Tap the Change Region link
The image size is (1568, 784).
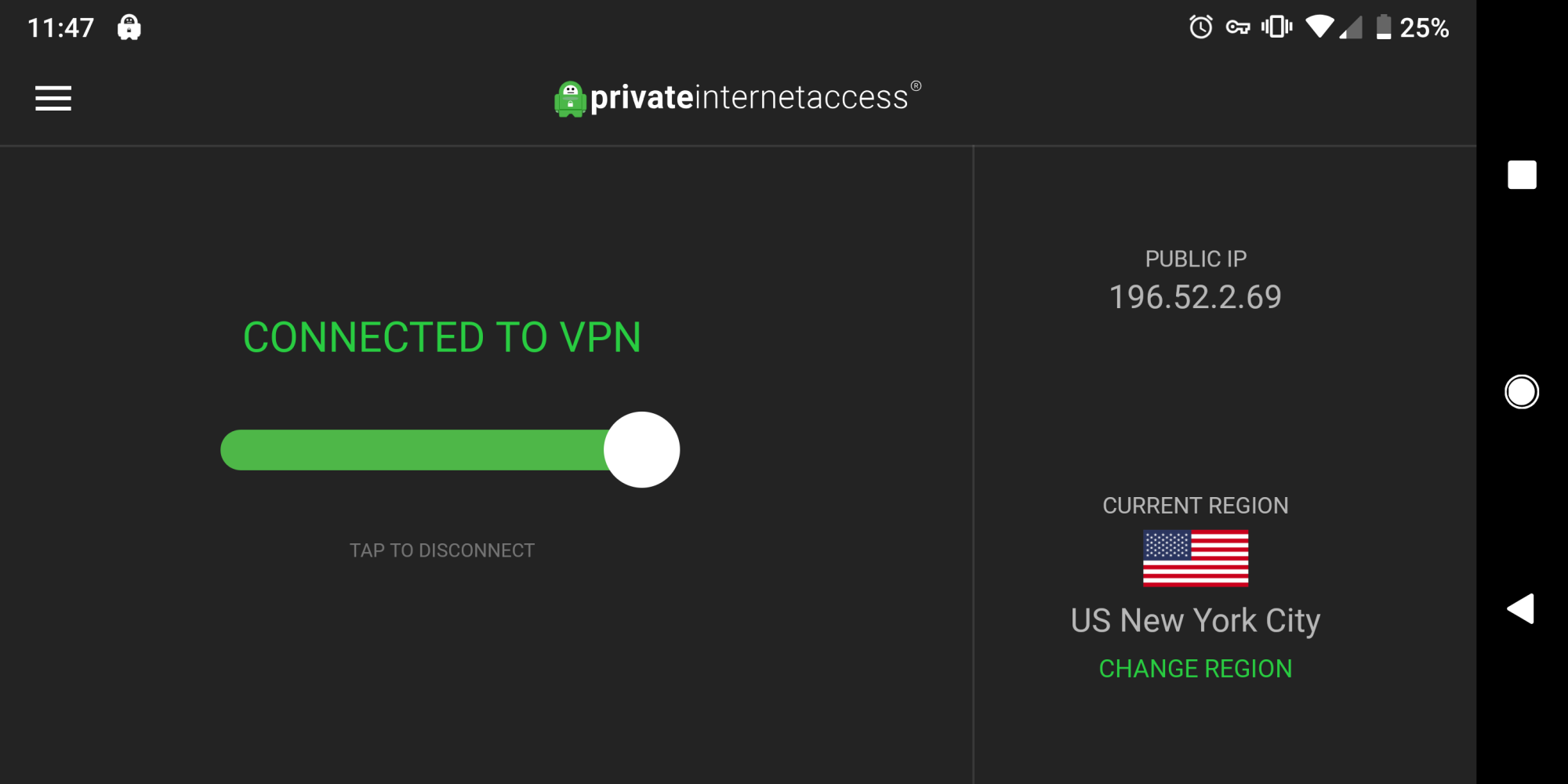pyautogui.click(x=1195, y=669)
